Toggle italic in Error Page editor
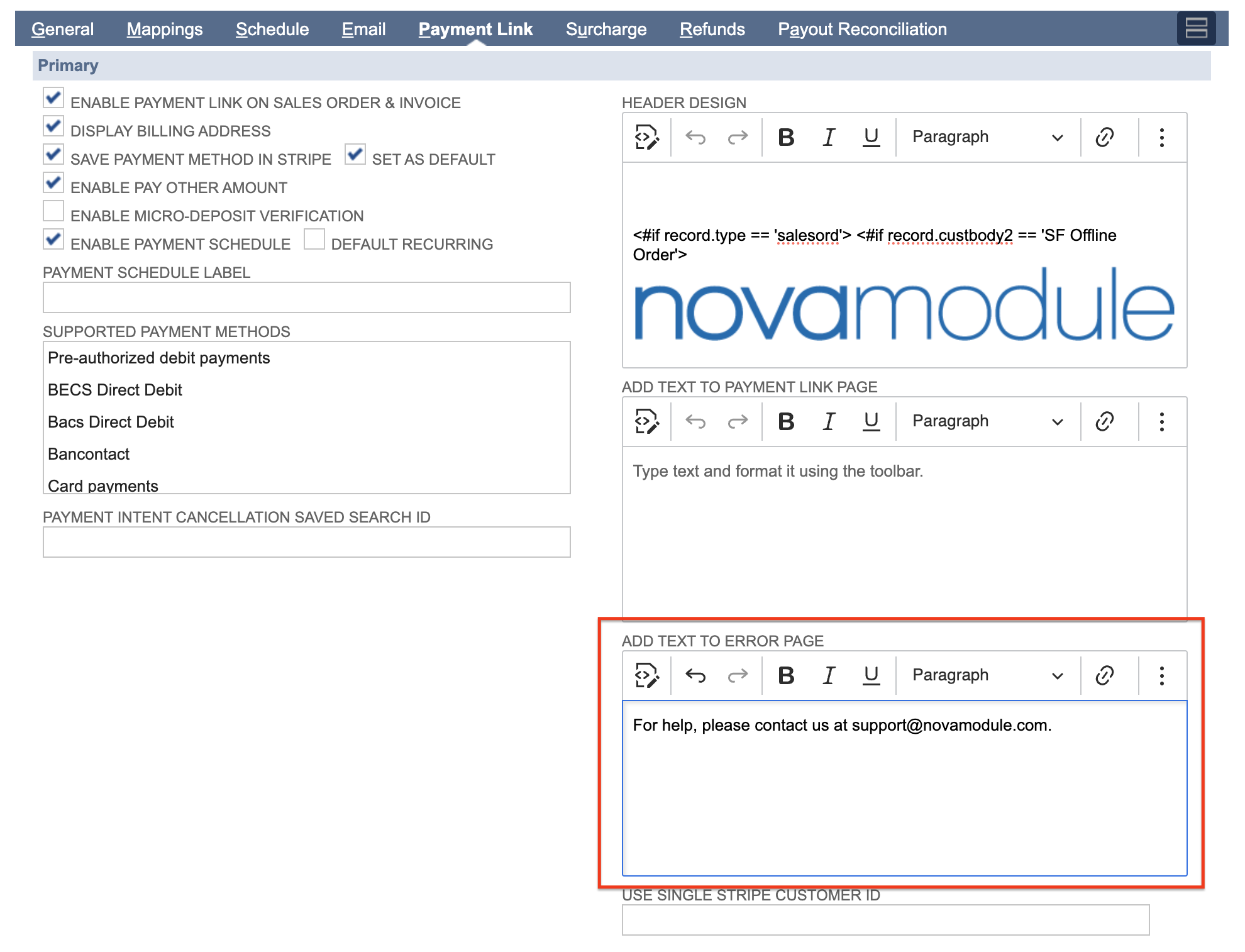 click(x=829, y=675)
